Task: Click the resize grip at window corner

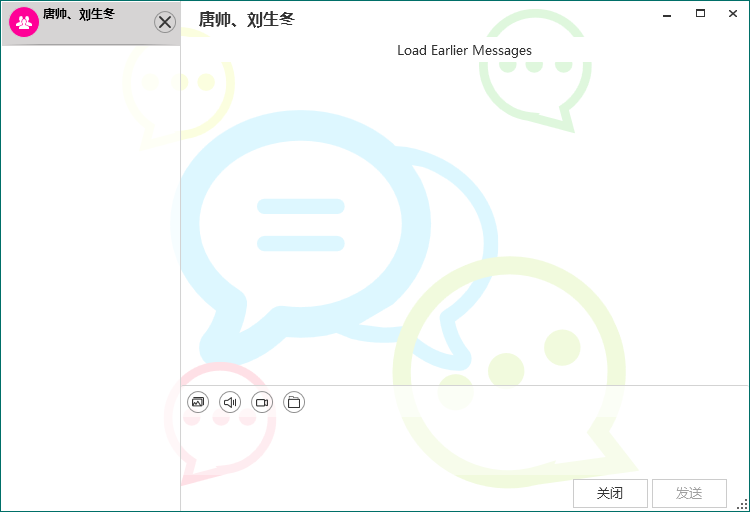Action: click(x=743, y=505)
